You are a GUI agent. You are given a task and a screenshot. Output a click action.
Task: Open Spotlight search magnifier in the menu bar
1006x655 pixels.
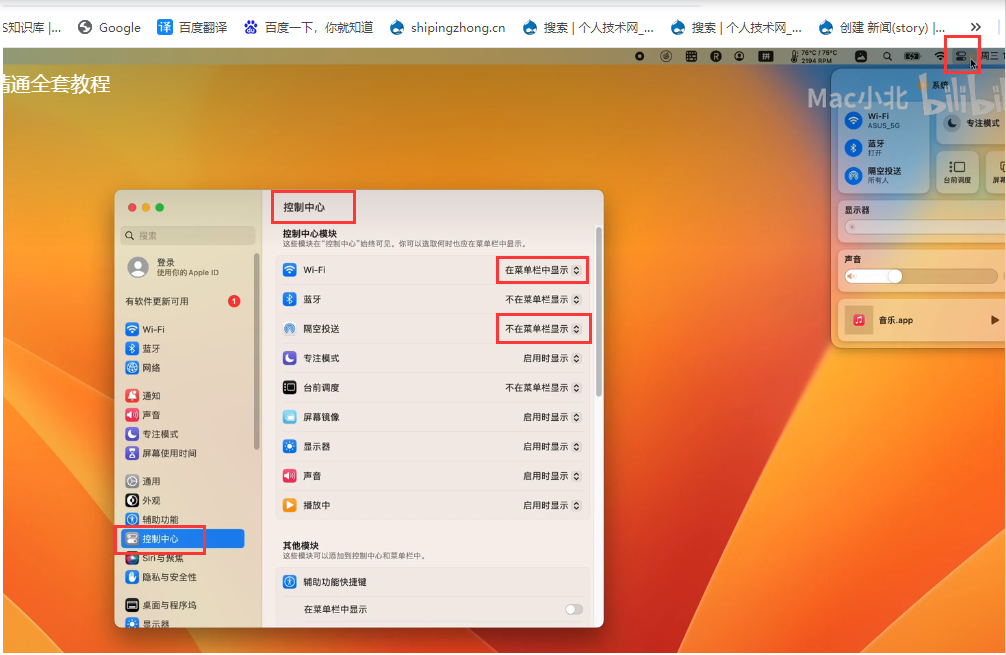887,56
